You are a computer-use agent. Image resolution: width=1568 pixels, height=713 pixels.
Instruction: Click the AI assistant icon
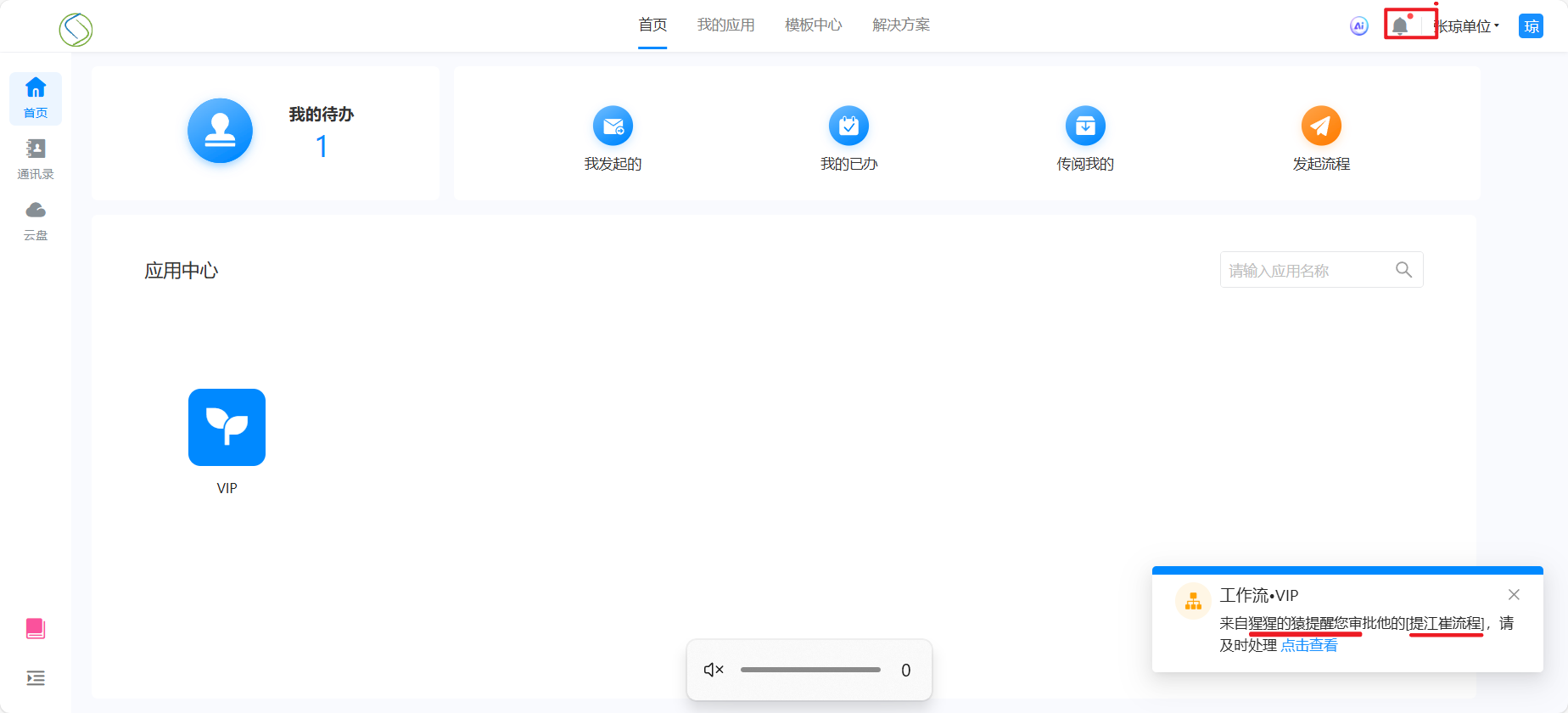tap(1359, 26)
